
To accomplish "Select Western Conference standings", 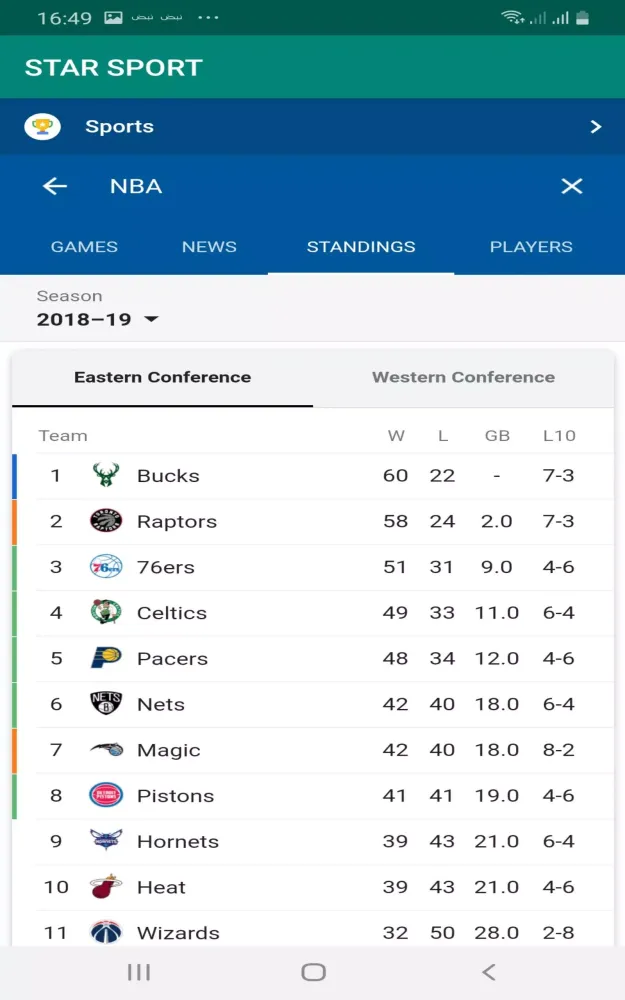I will (x=463, y=378).
